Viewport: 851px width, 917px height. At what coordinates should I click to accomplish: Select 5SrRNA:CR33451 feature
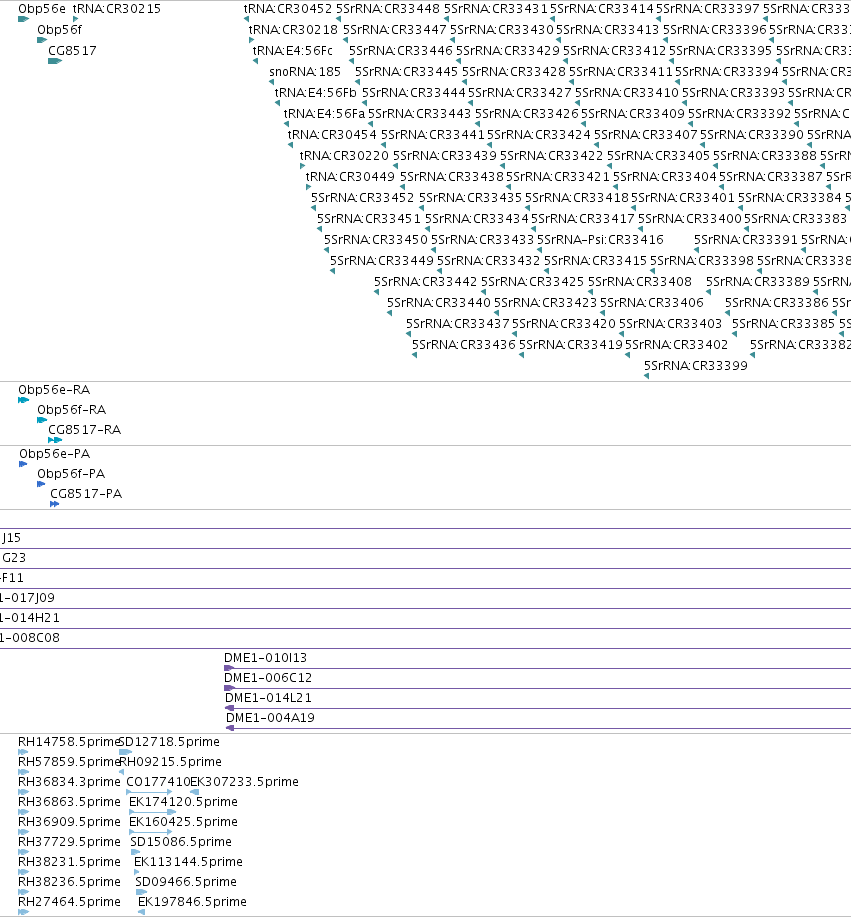(x=368, y=219)
